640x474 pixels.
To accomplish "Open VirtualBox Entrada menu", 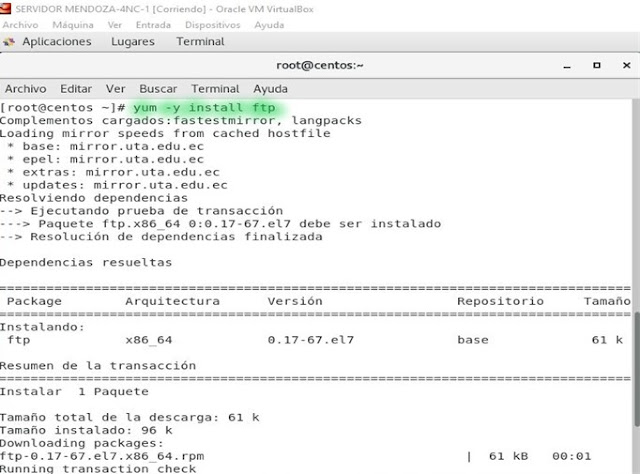I will point(153,25).
